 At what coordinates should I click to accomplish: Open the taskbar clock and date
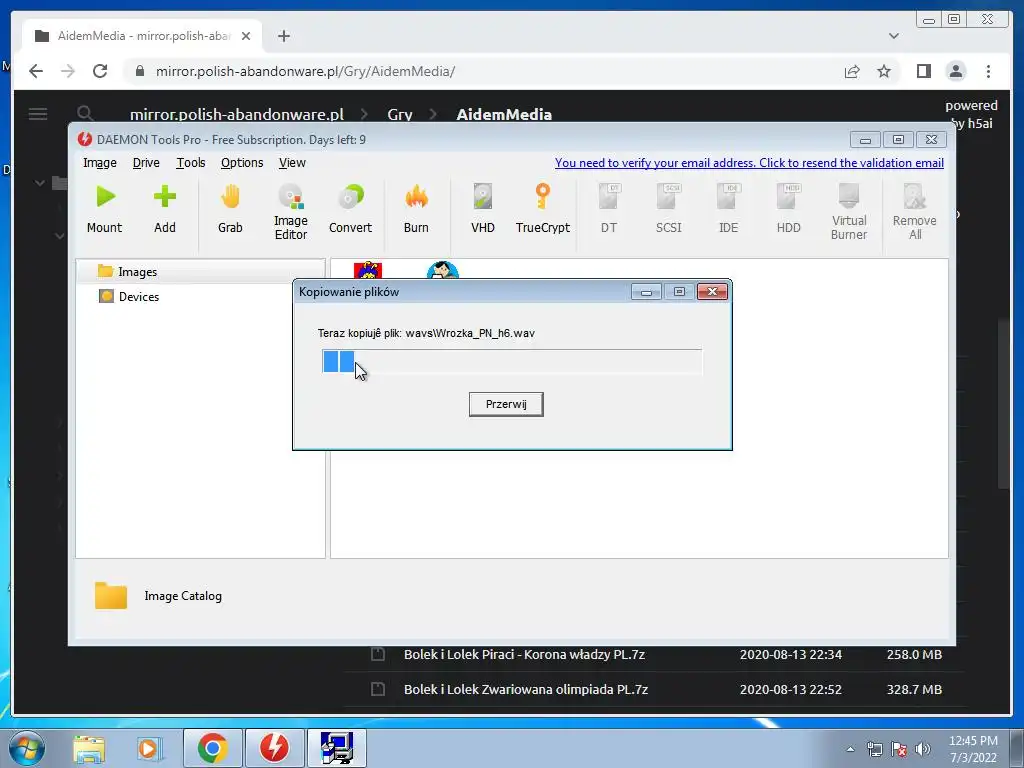tap(973, 749)
